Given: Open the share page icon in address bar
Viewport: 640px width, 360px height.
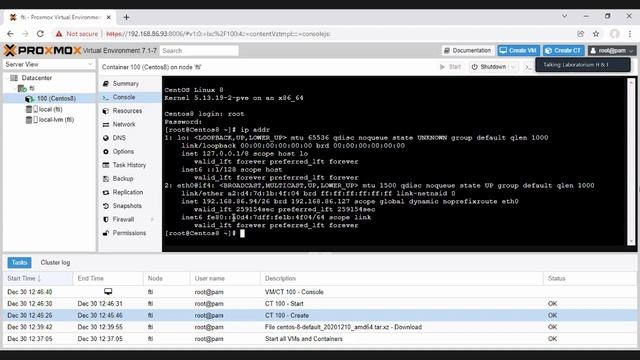Looking at the screenshot, I should pos(580,34).
